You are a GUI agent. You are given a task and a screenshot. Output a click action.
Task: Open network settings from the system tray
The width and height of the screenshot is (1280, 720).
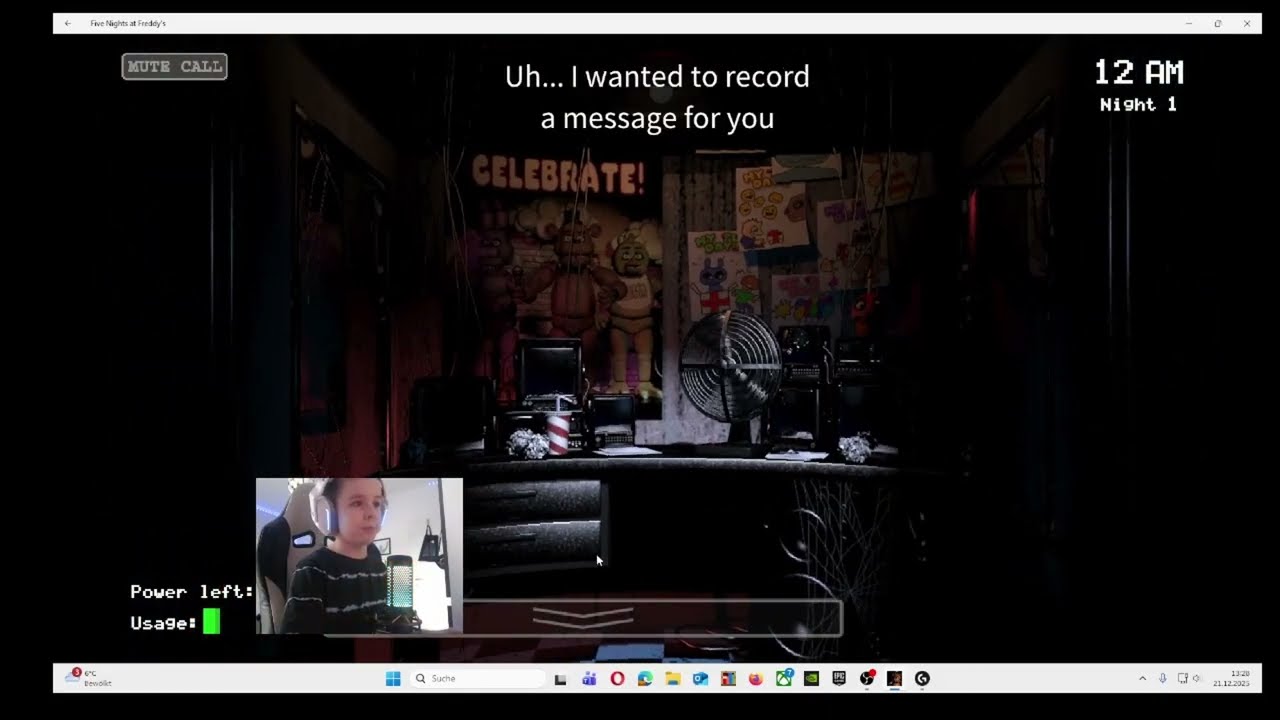1182,679
